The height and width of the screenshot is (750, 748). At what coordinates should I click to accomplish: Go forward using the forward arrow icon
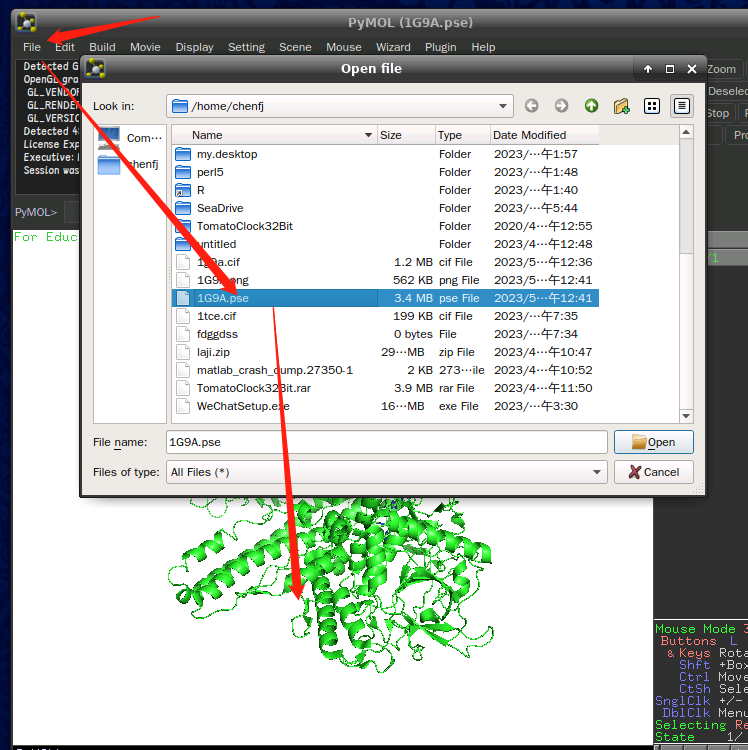tap(561, 106)
